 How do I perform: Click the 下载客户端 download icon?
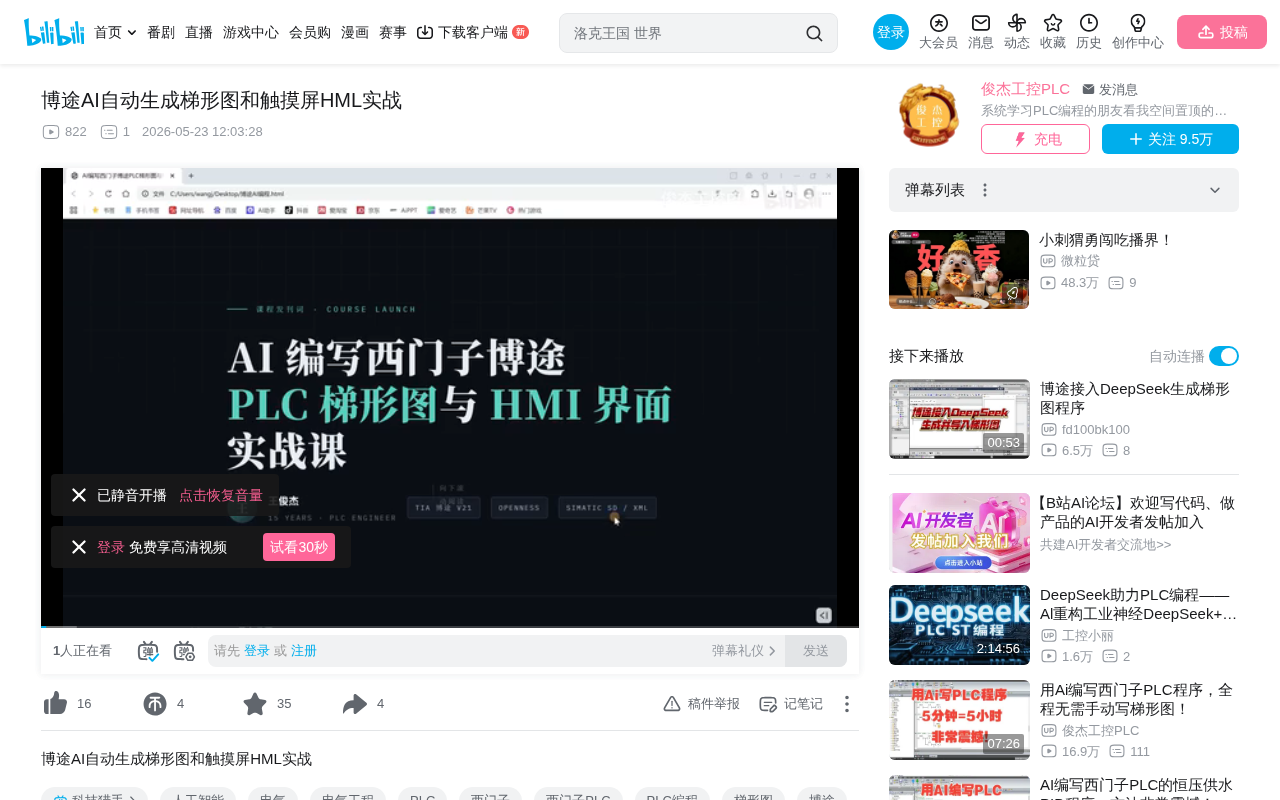425,32
